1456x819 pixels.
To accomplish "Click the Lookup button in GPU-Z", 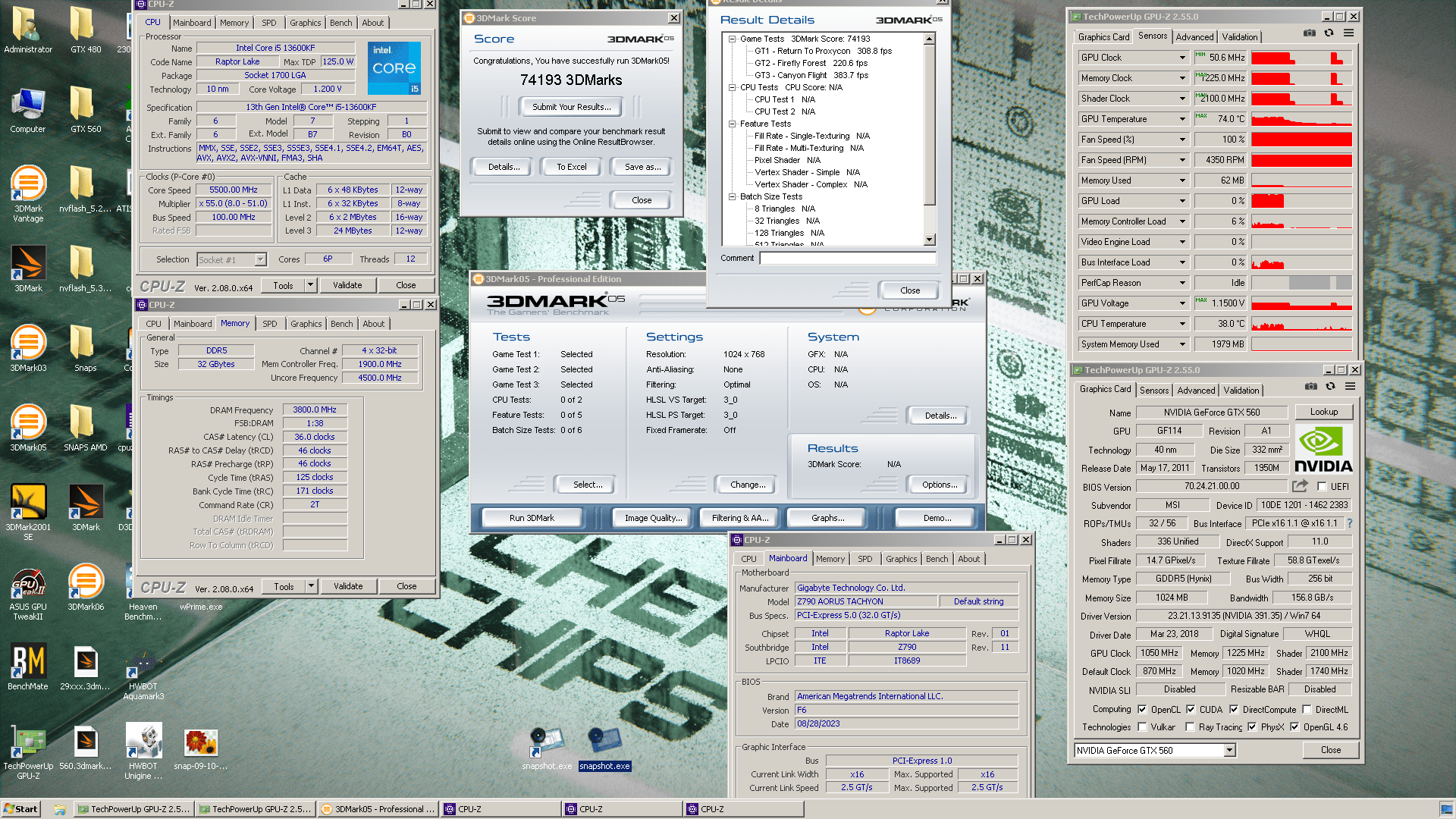I will tap(1323, 412).
